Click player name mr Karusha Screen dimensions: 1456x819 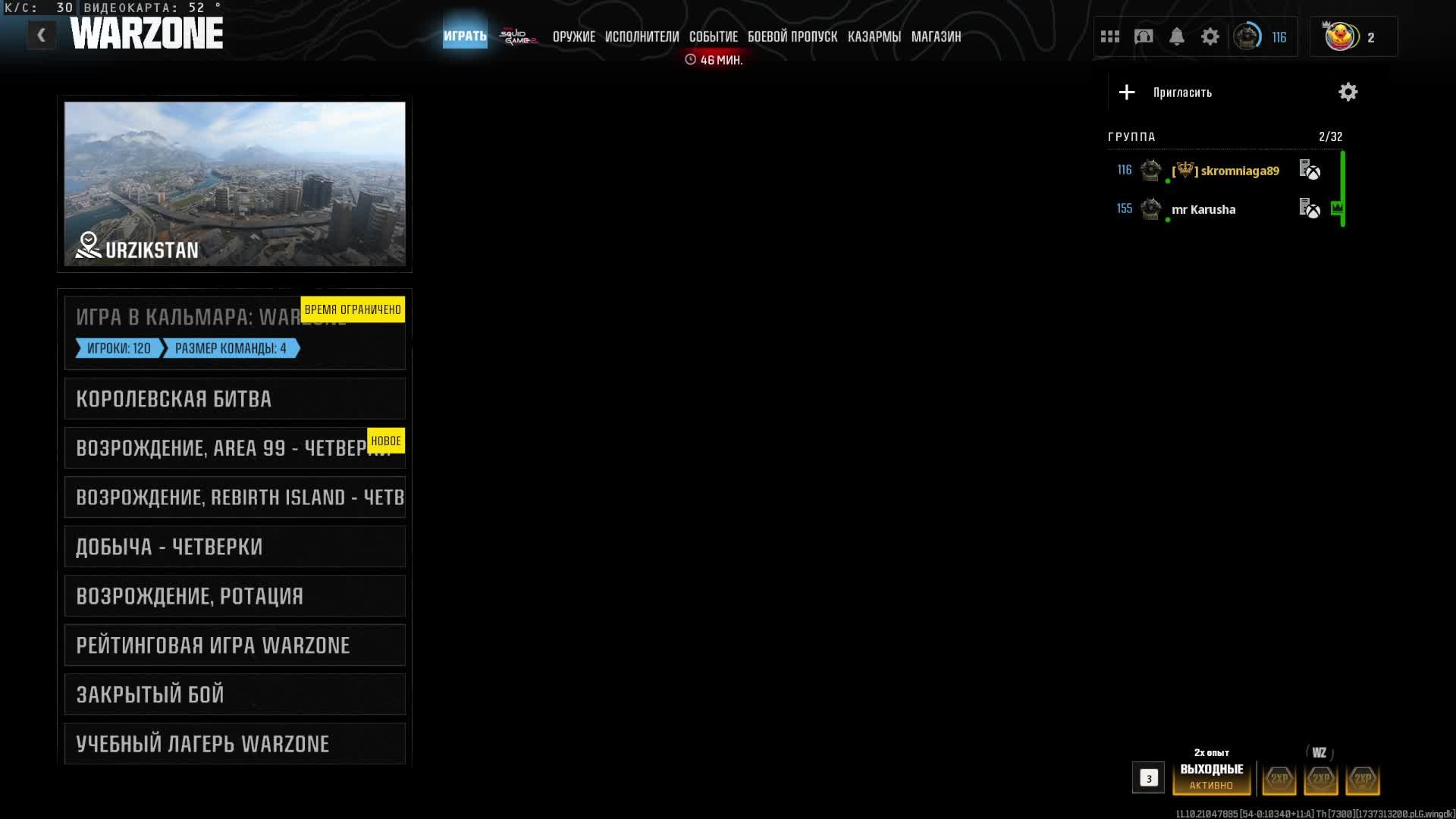point(1203,209)
